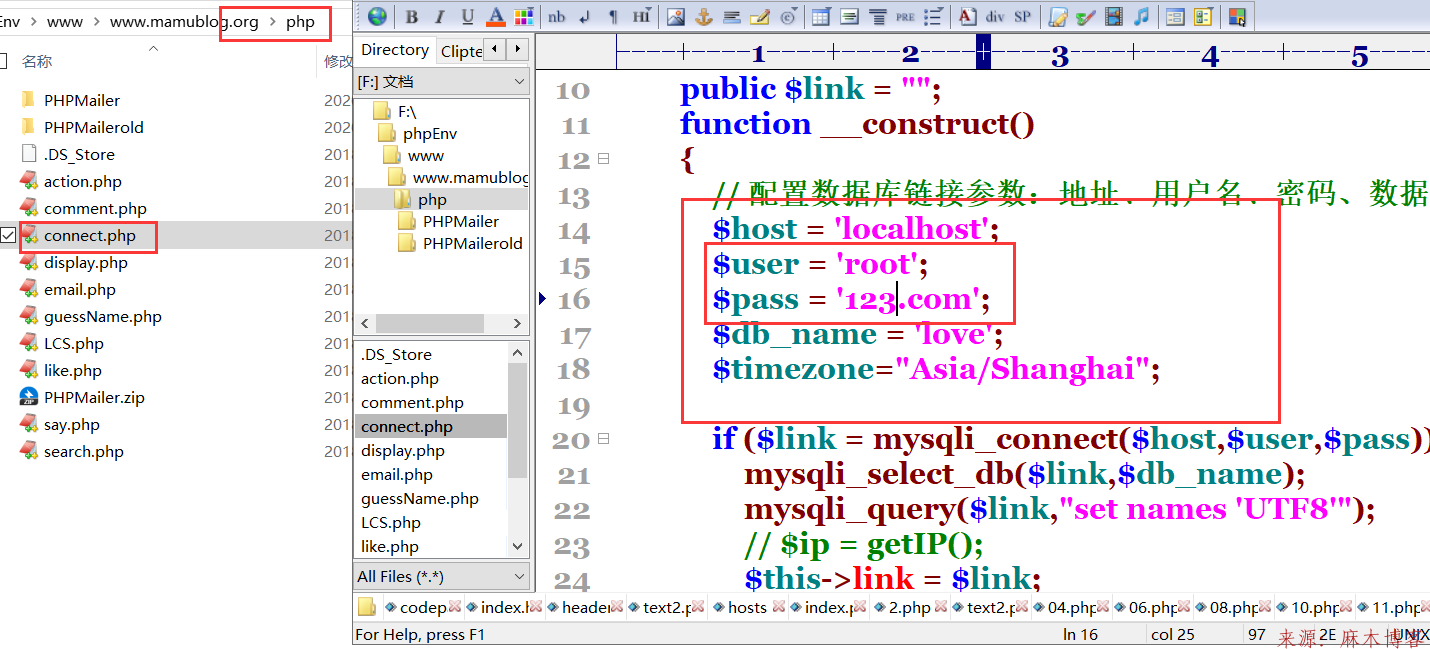Insert a line break tag icon

coord(584,16)
